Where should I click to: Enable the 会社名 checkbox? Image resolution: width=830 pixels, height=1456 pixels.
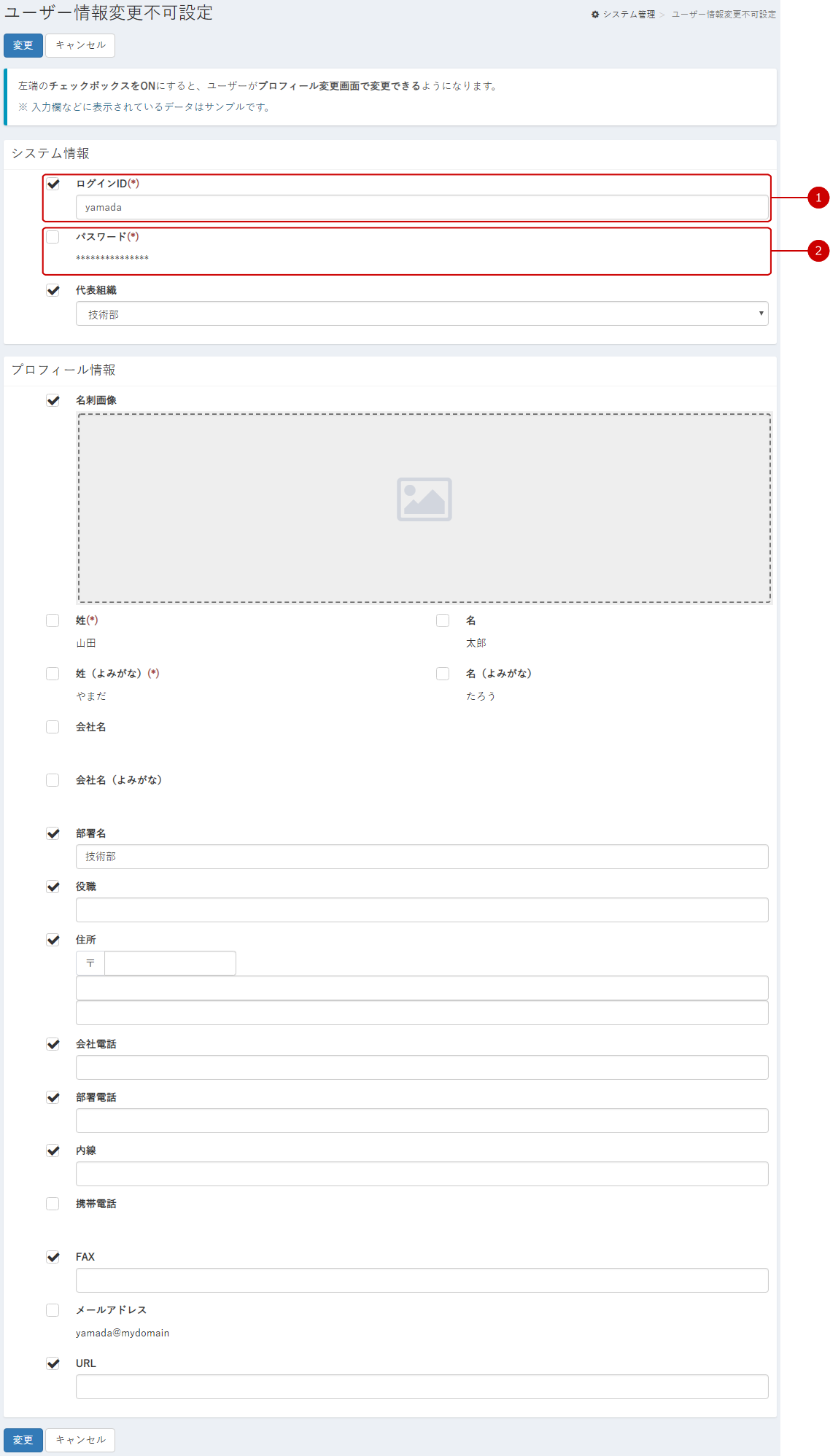point(53,727)
